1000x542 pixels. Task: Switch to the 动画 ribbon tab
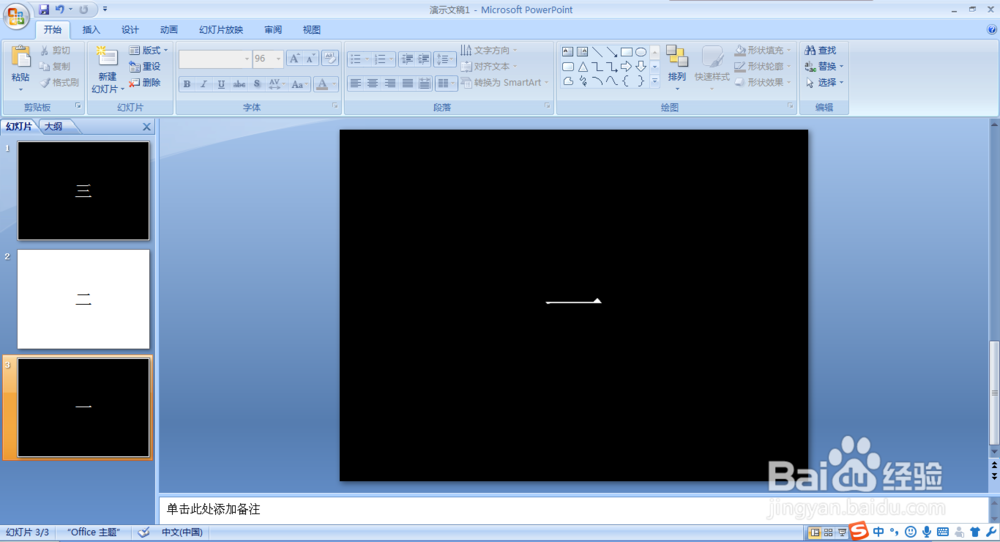(x=169, y=30)
